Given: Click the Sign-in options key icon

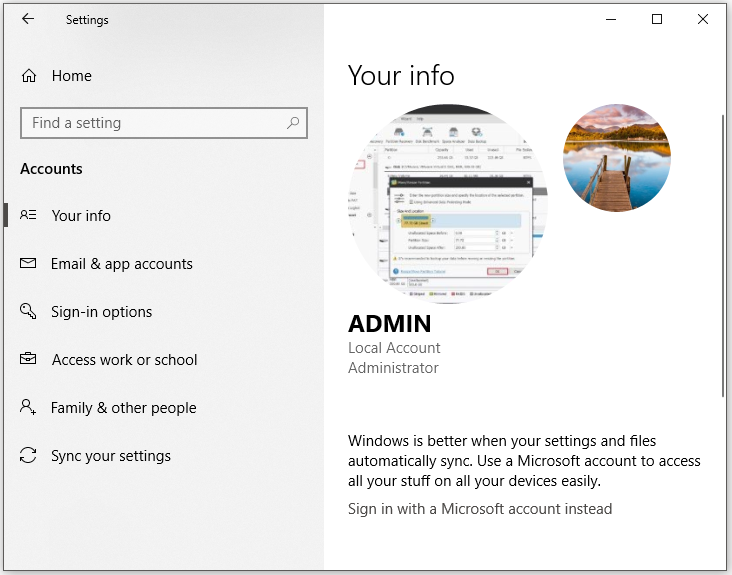Looking at the screenshot, I should point(28,311).
